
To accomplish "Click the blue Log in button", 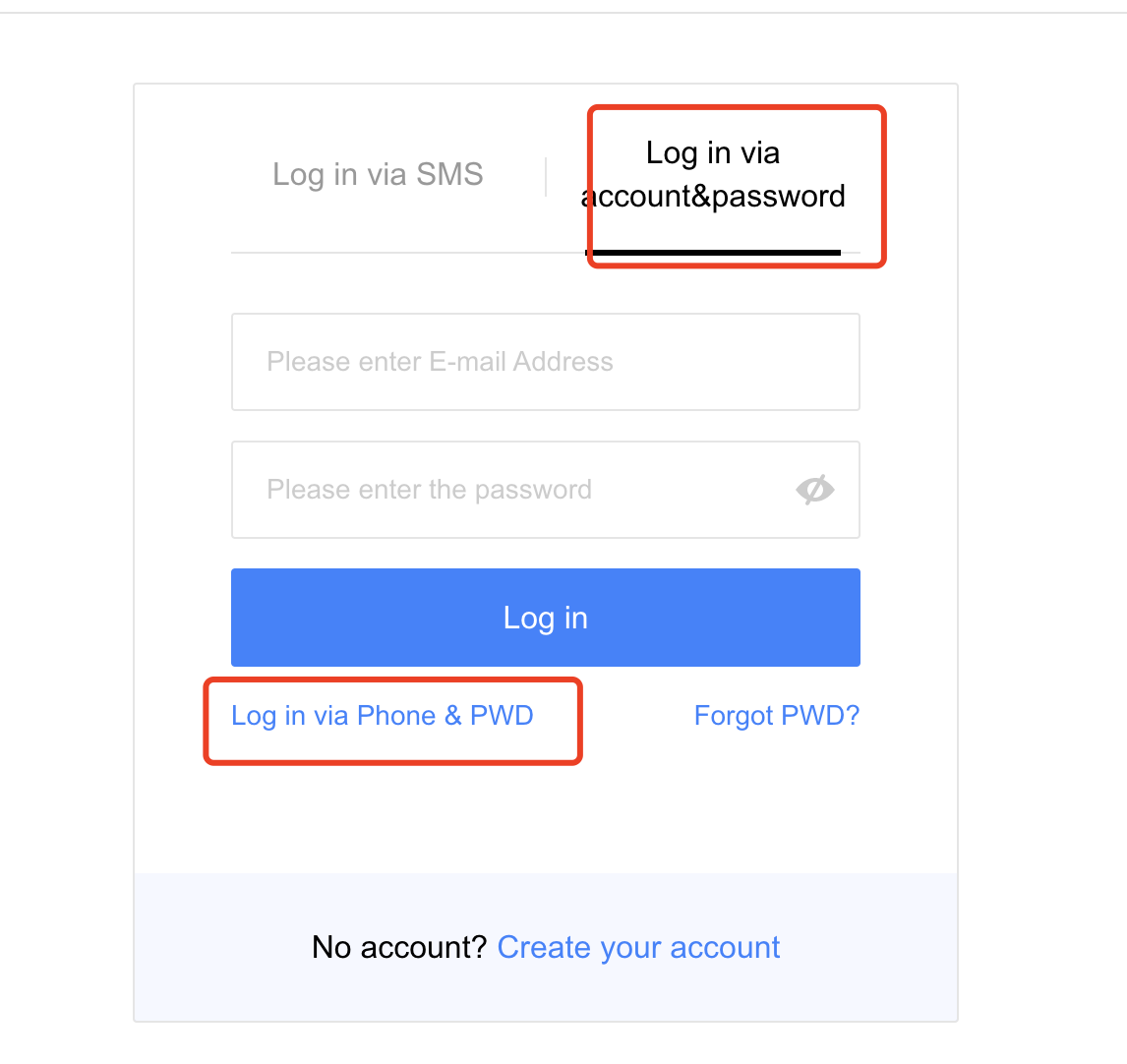I will [x=546, y=618].
